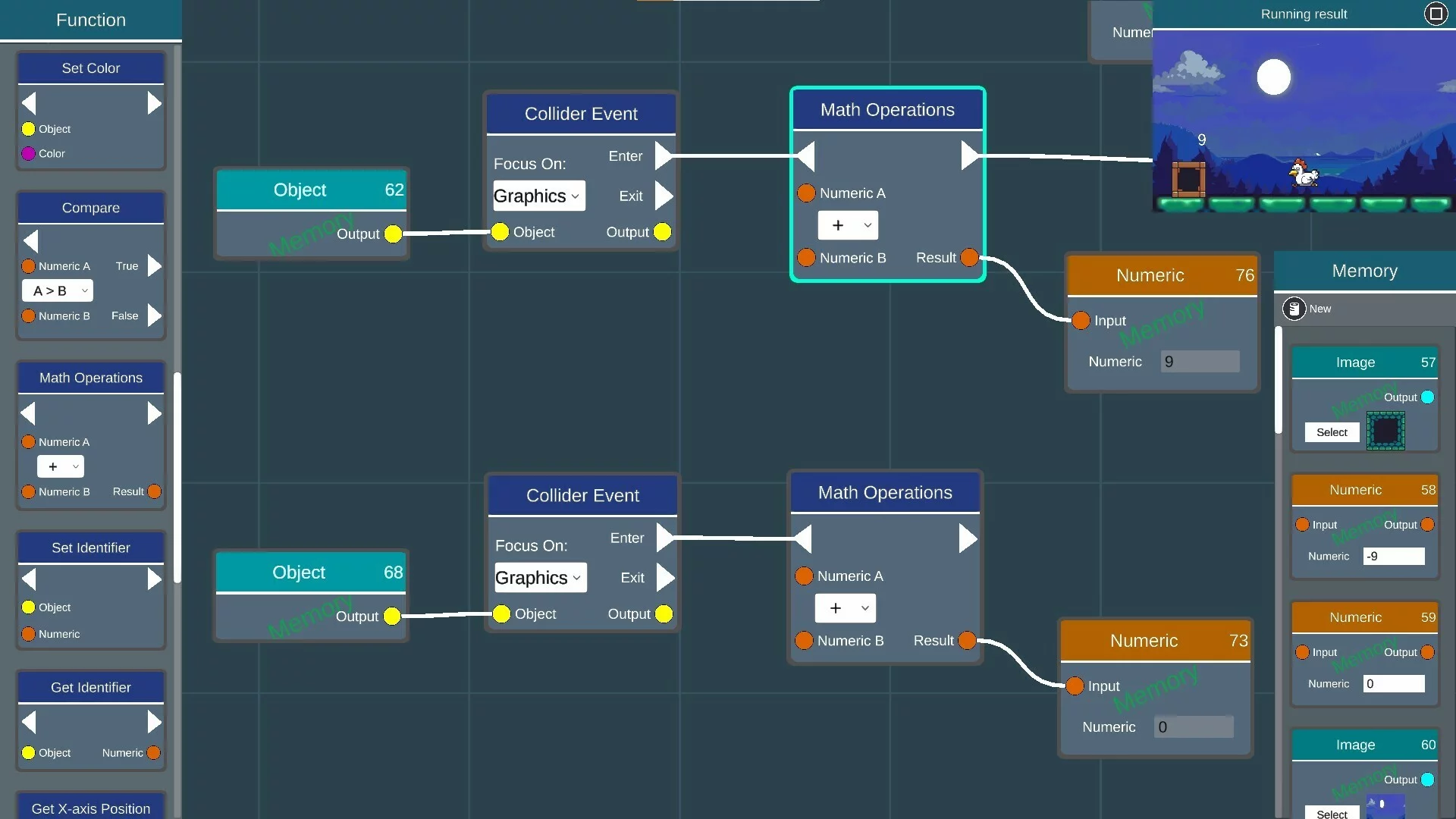1456x819 pixels.
Task: Click the Object port in the Set Identifier function
Action: (29, 607)
